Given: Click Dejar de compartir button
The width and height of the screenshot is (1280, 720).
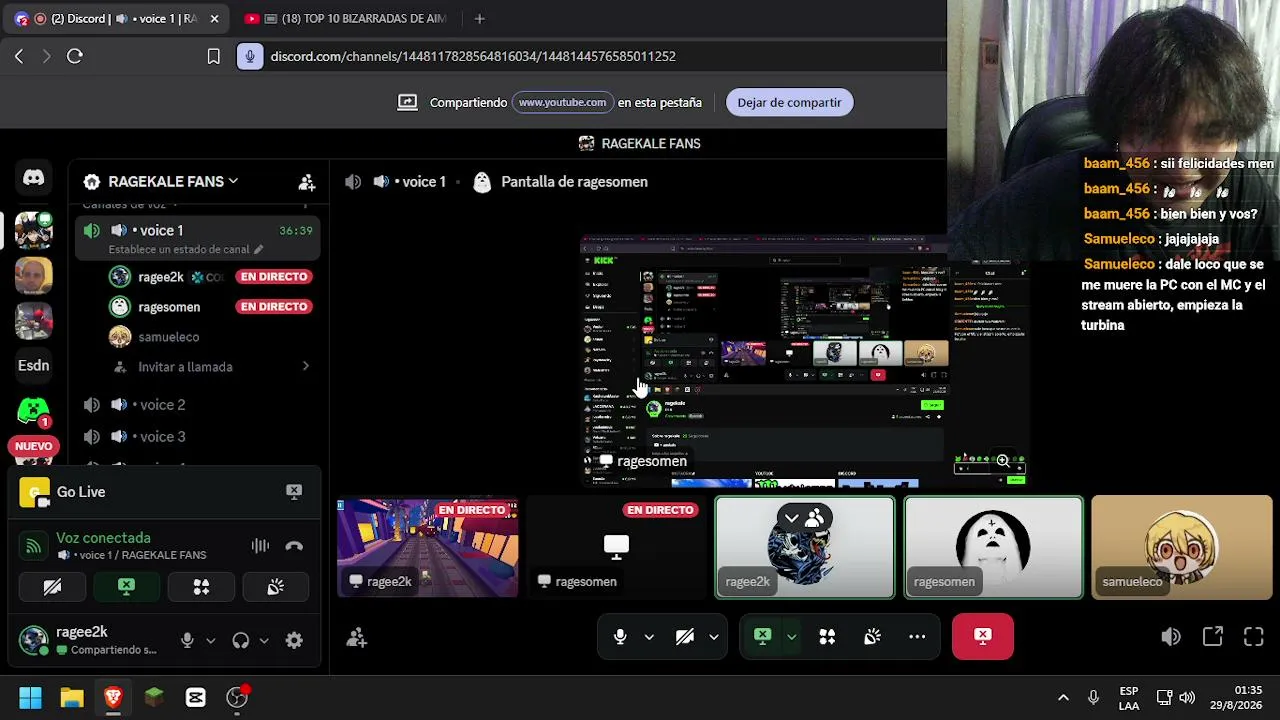Looking at the screenshot, I should [789, 102].
